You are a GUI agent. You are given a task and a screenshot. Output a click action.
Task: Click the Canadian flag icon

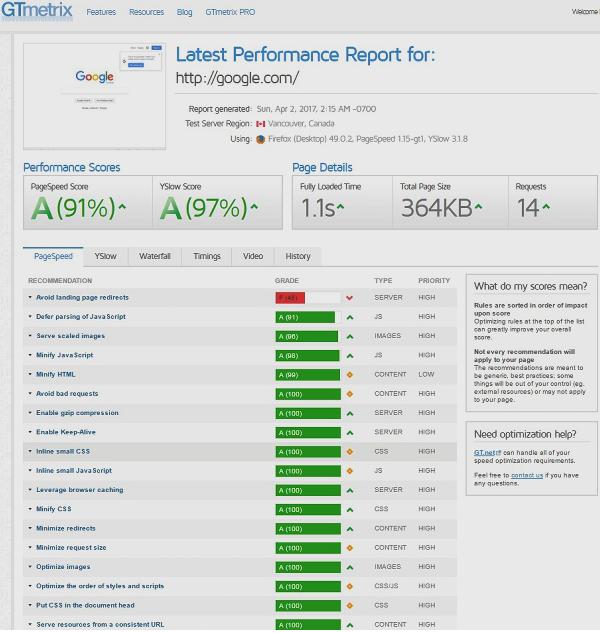tap(260, 124)
